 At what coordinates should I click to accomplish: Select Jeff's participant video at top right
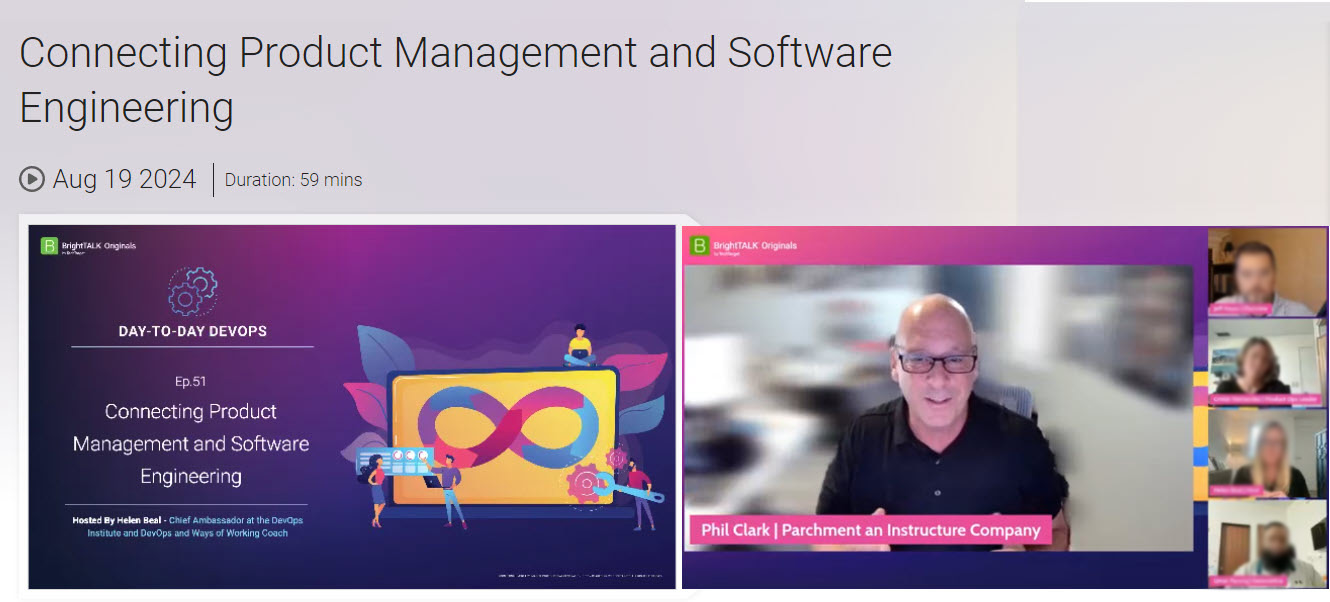point(1266,274)
